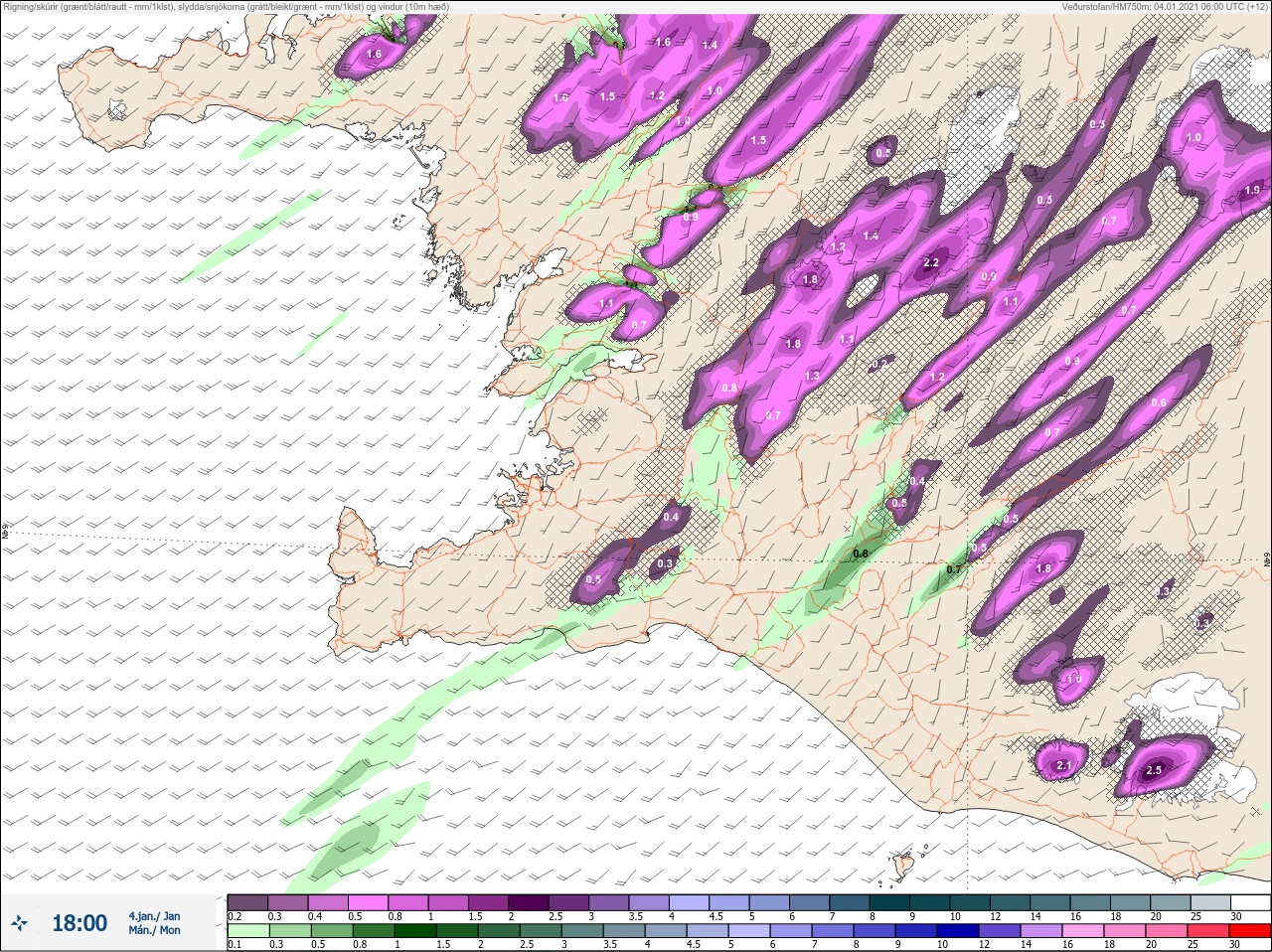Click the 4.5 label under the upper snow legend

tap(715, 916)
